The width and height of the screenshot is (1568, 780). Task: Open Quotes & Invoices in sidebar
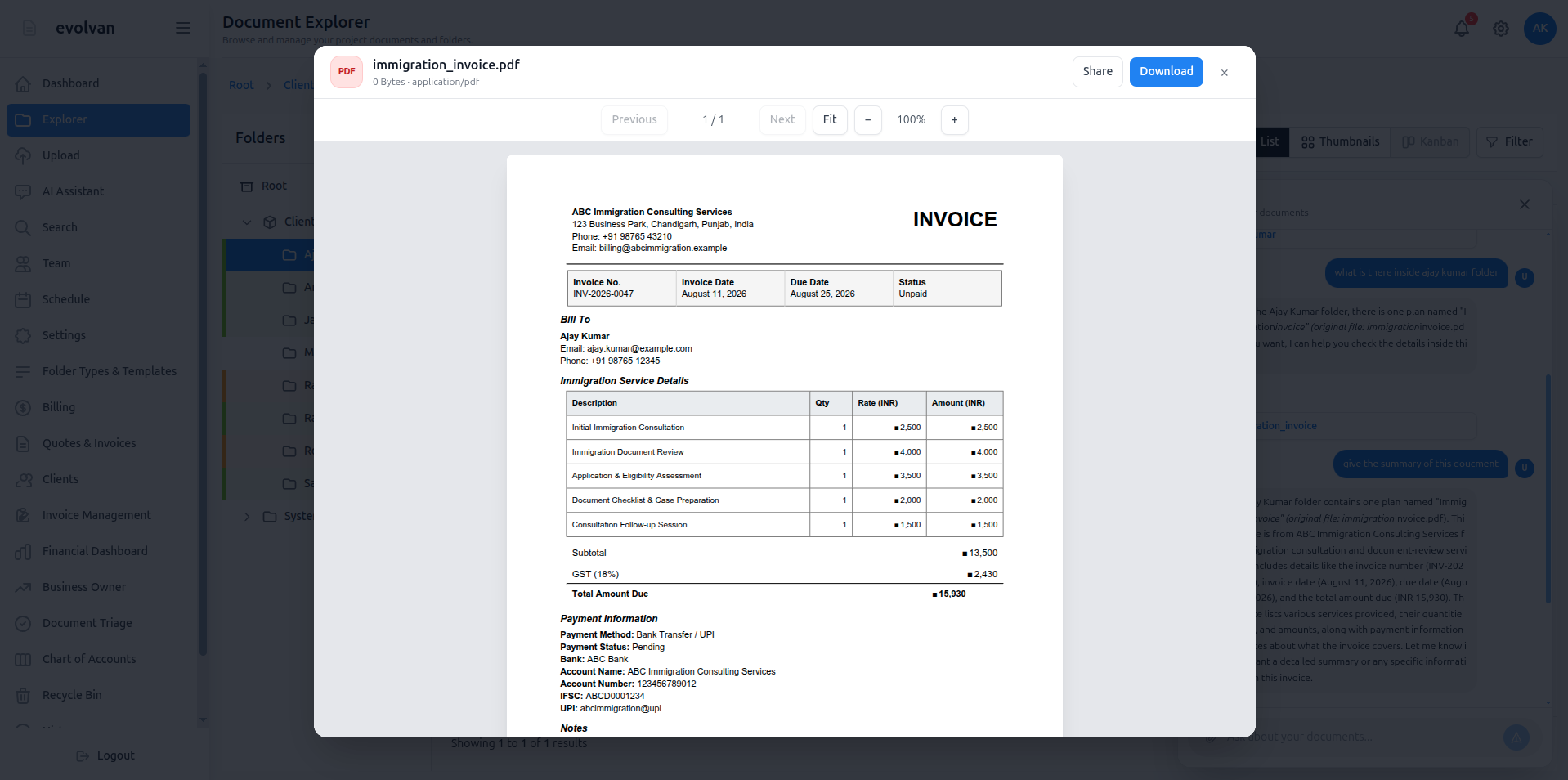98,443
